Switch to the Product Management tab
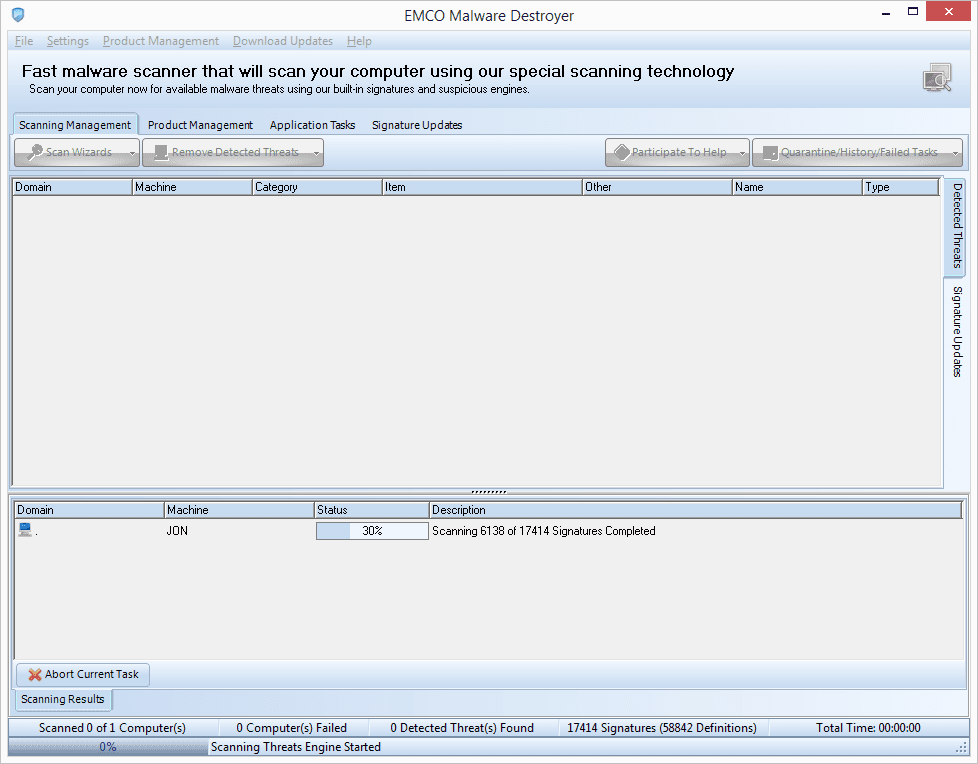978x764 pixels. 200,125
